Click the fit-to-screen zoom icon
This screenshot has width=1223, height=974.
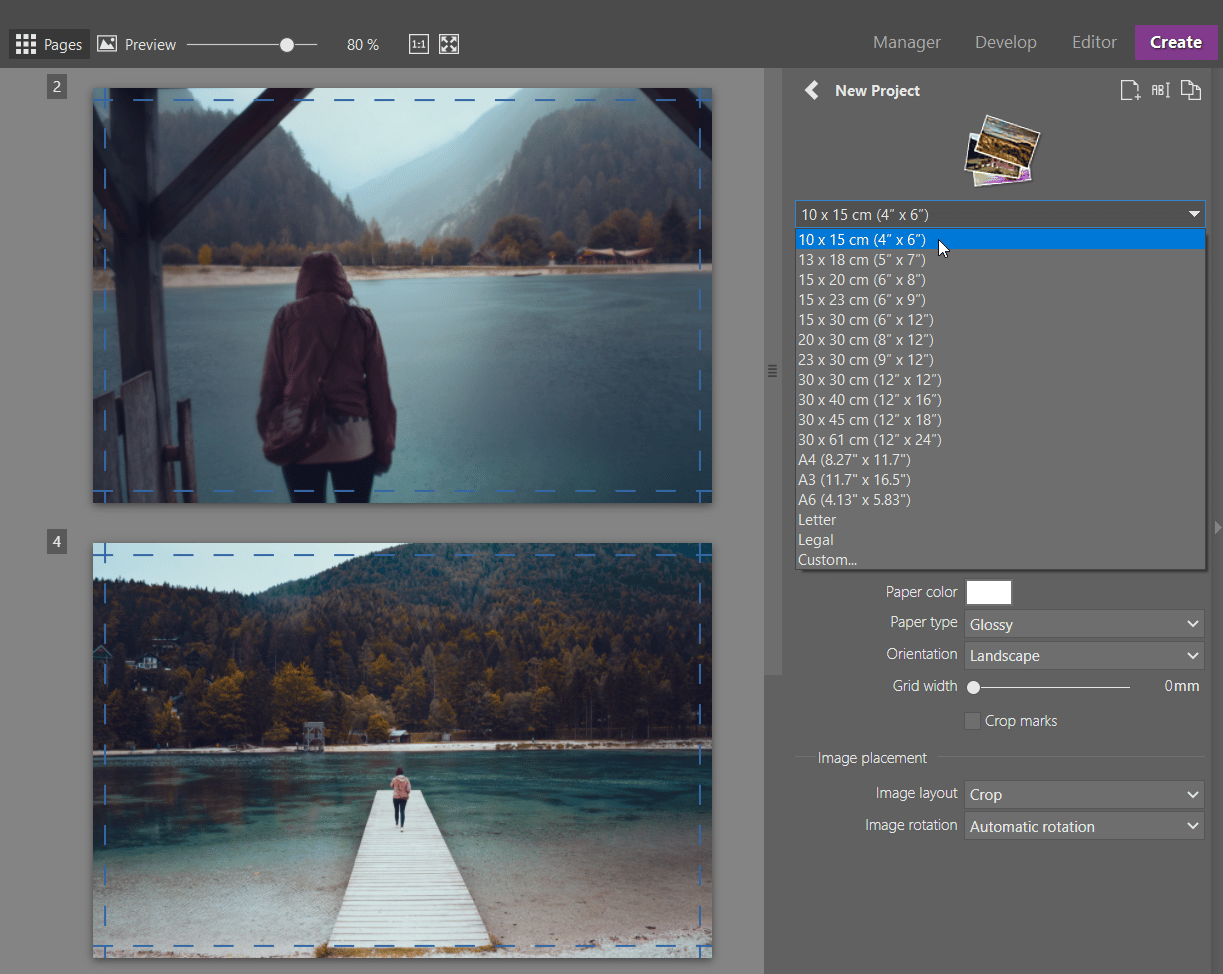coord(449,44)
